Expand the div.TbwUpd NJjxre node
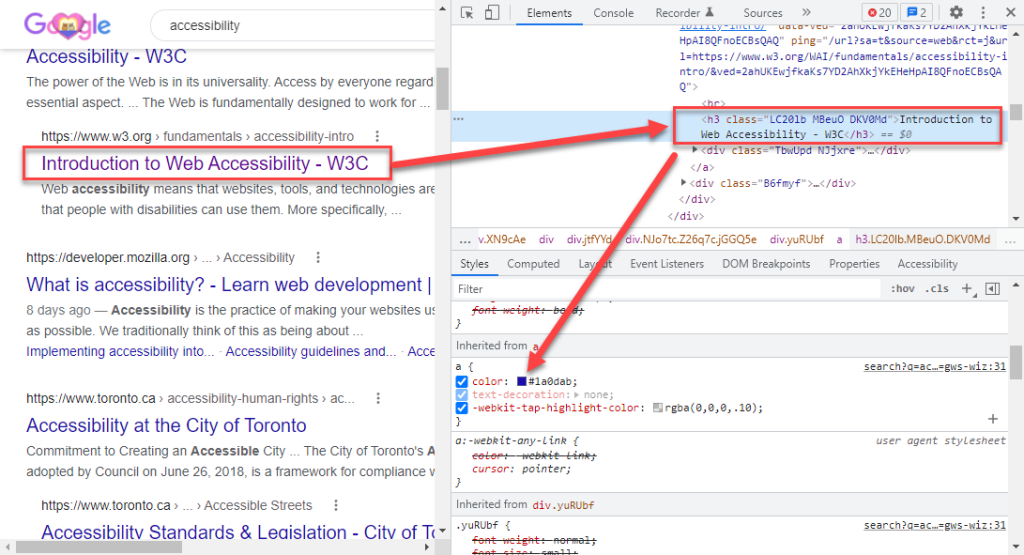The width and height of the screenshot is (1024, 555). [x=696, y=150]
